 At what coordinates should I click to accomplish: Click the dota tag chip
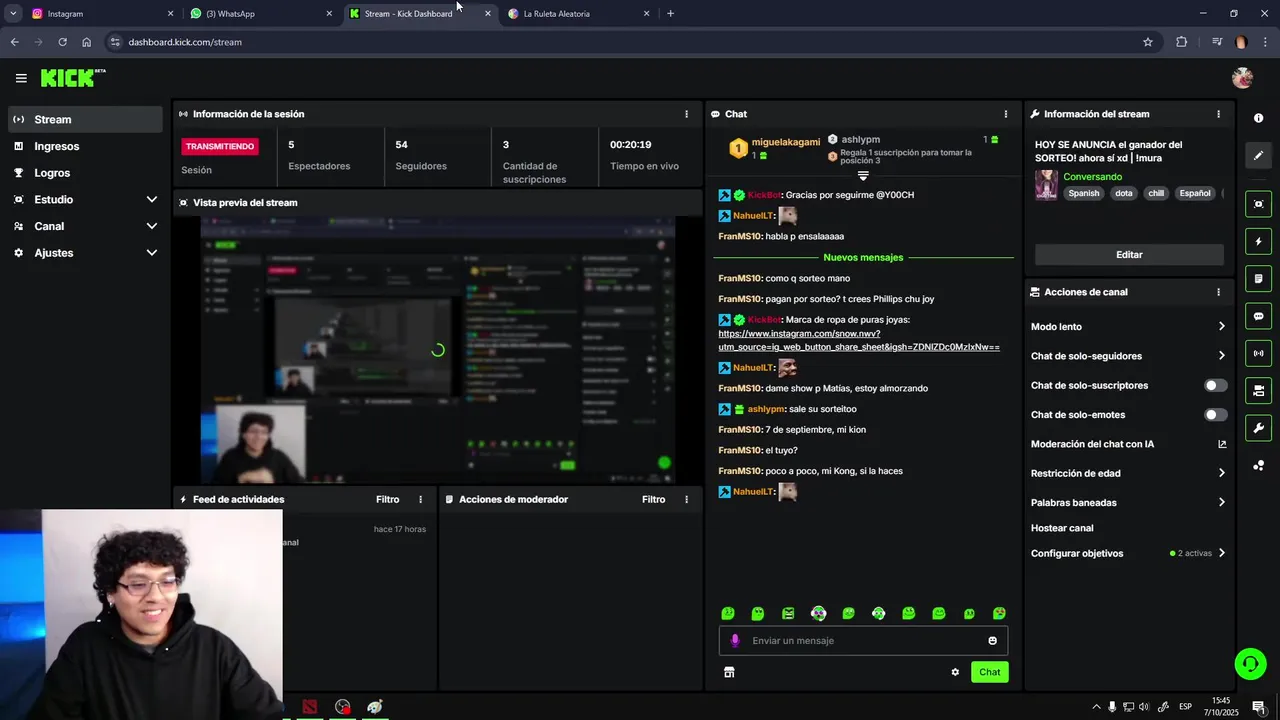(1124, 193)
